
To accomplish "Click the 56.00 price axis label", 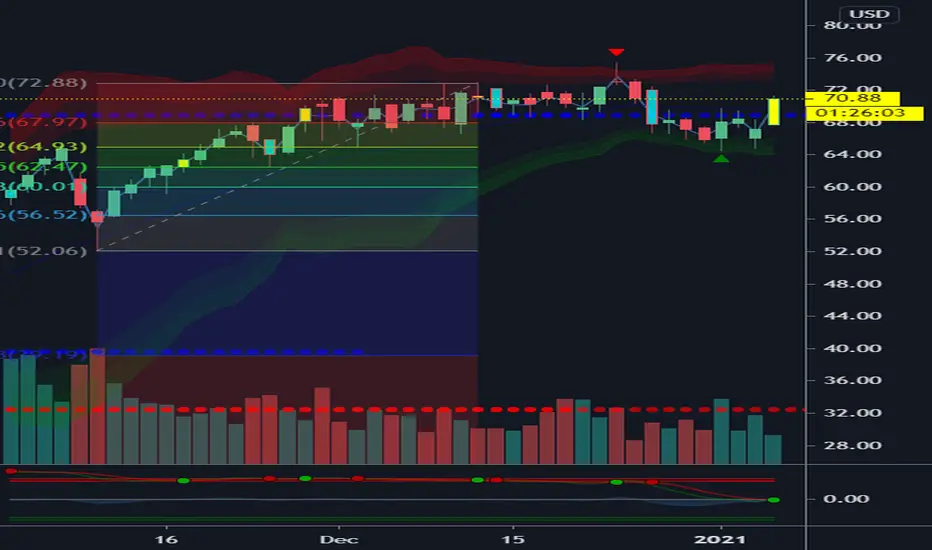I will click(852, 219).
